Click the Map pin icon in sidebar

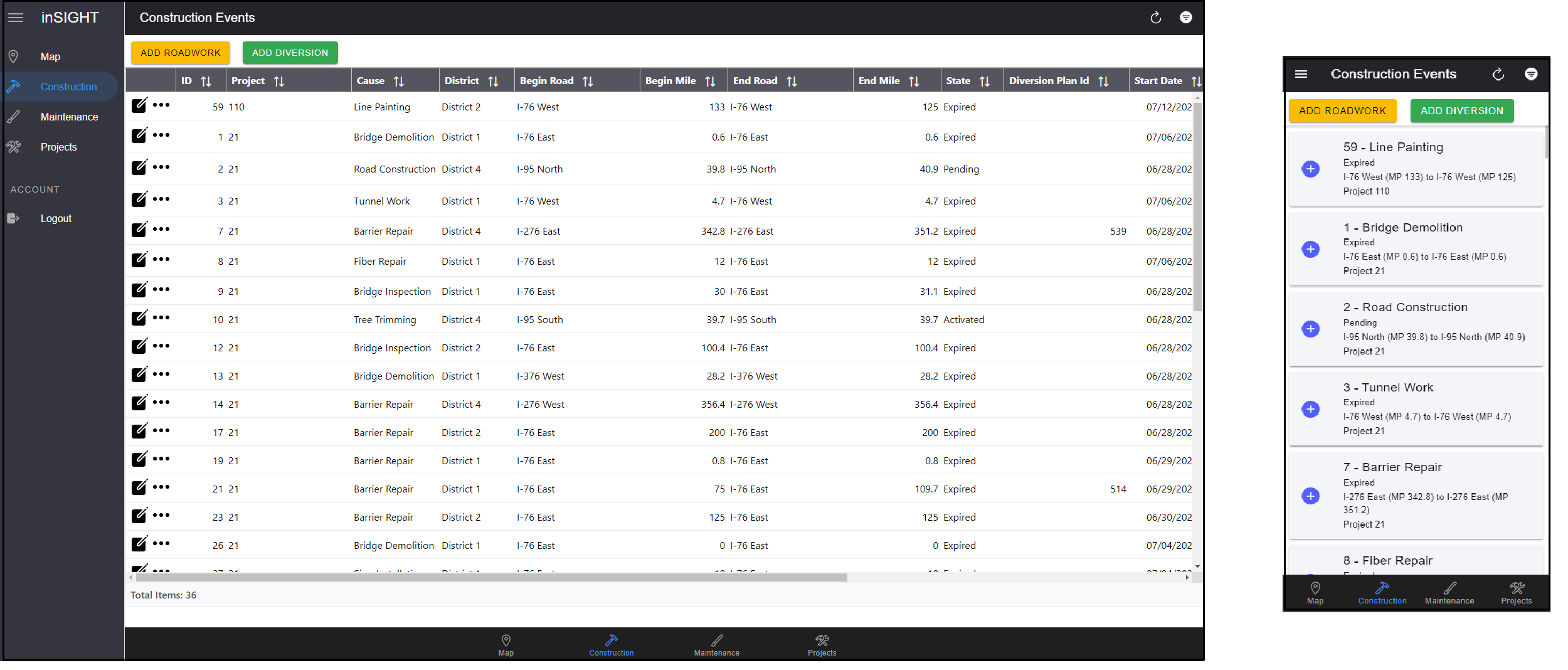[x=13, y=56]
